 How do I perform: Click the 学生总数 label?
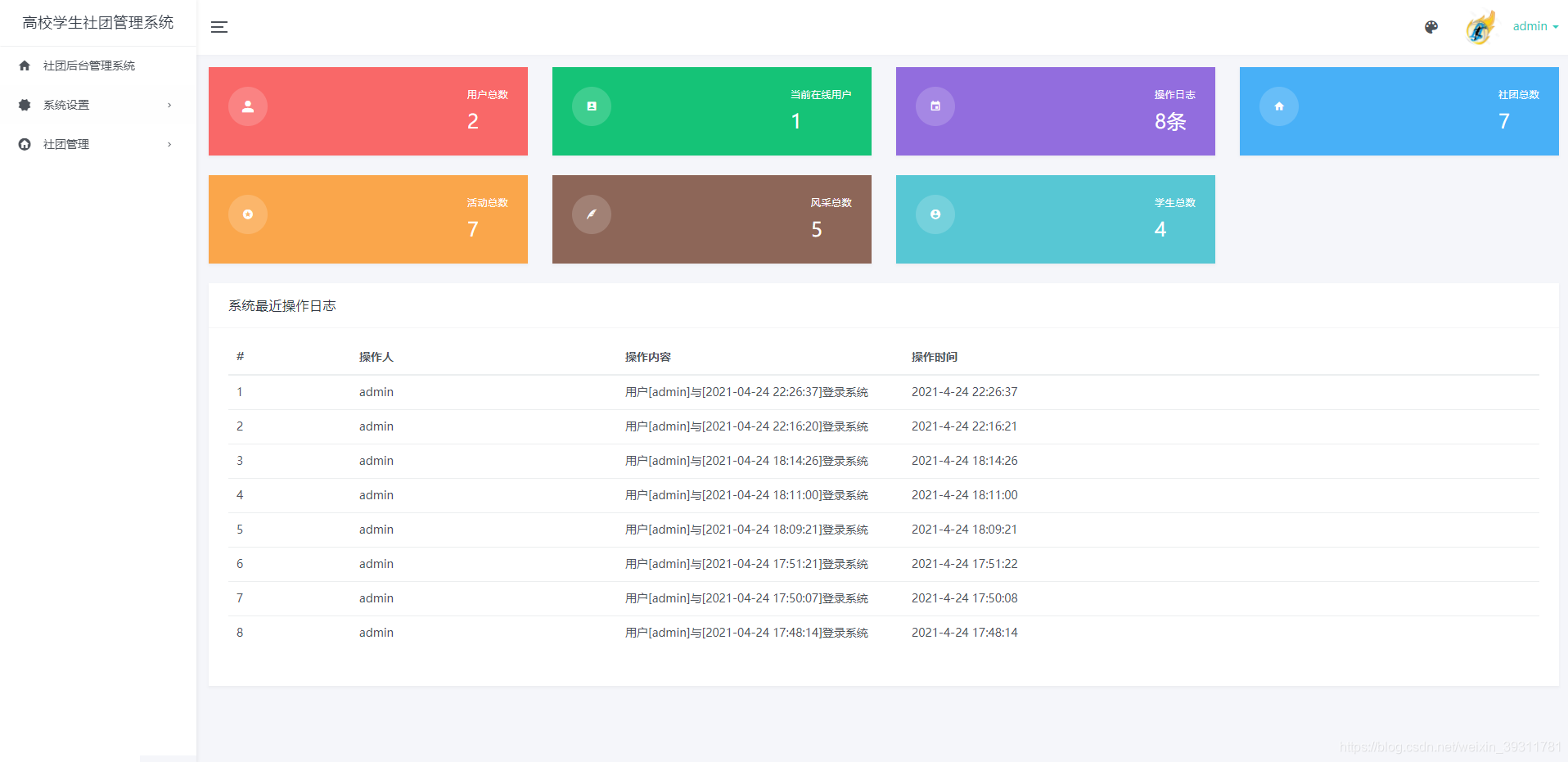pos(1175,203)
